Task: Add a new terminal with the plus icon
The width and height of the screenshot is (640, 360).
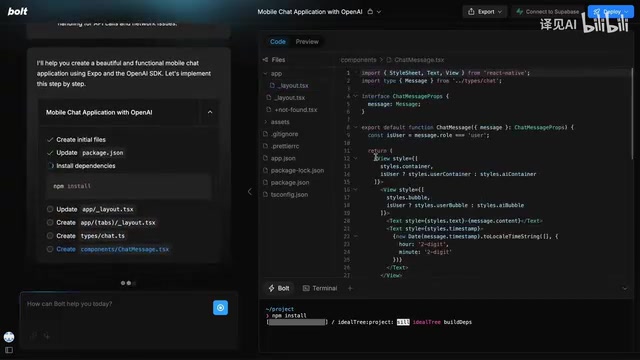Action: [x=350, y=288]
